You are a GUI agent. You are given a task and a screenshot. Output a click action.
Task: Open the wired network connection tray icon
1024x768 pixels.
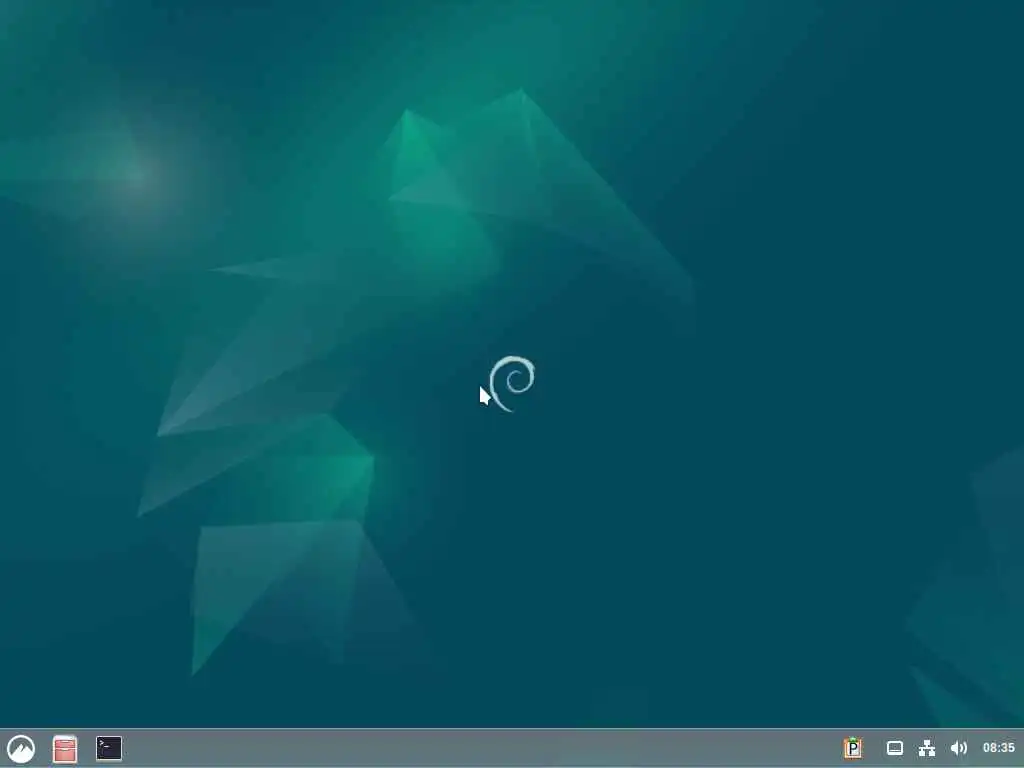pos(927,748)
